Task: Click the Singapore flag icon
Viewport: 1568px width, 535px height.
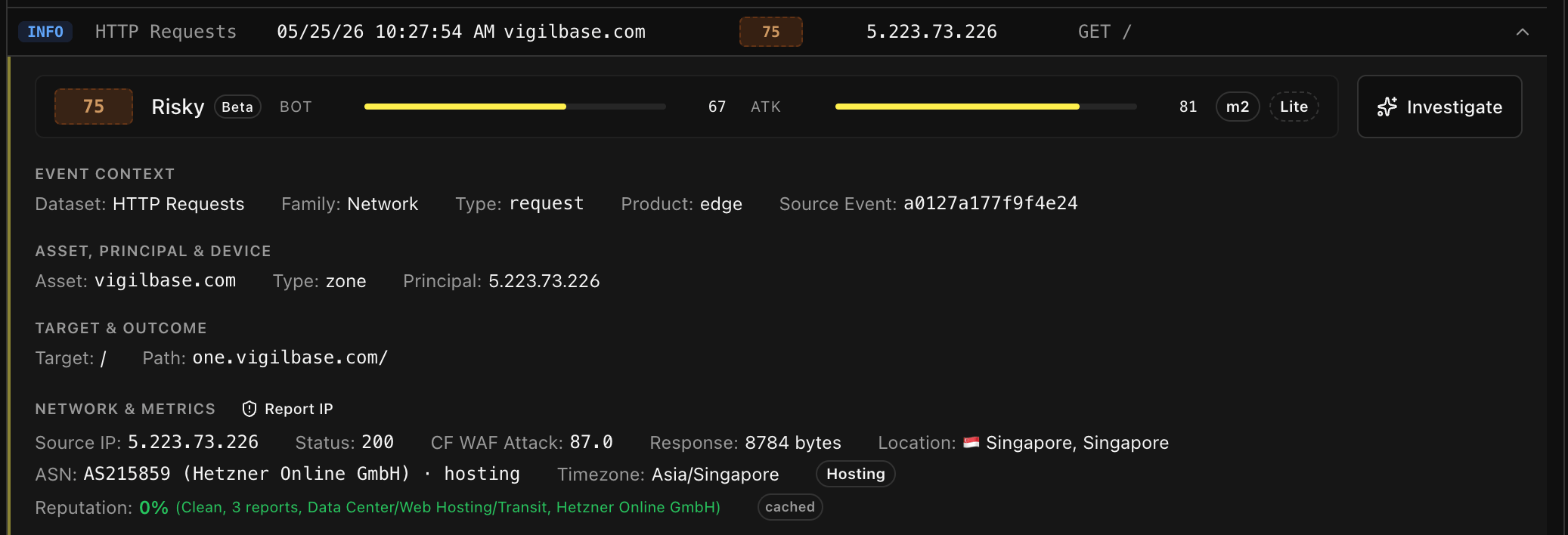Action: [971, 442]
